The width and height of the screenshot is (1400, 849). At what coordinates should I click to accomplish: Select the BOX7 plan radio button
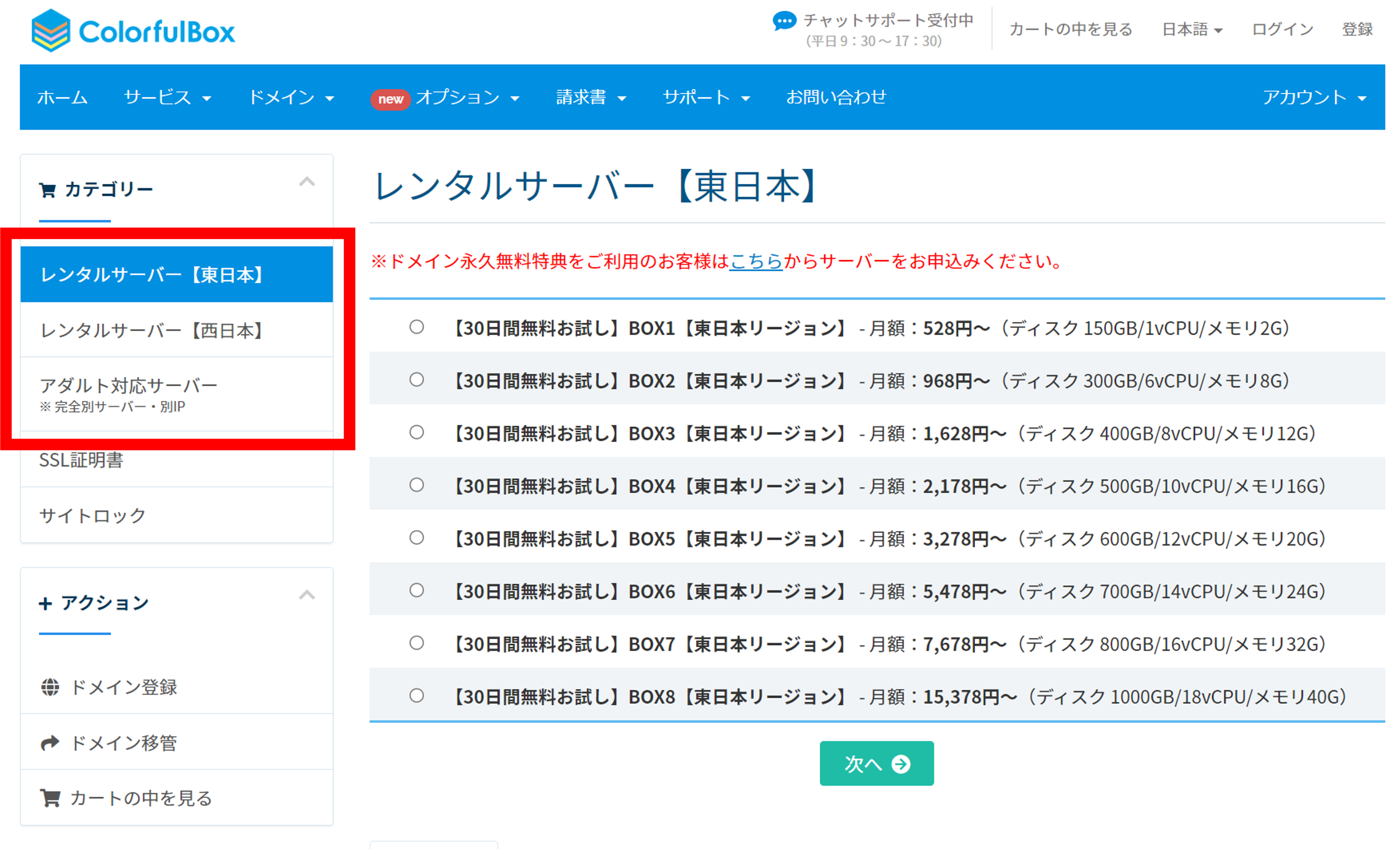[416, 643]
